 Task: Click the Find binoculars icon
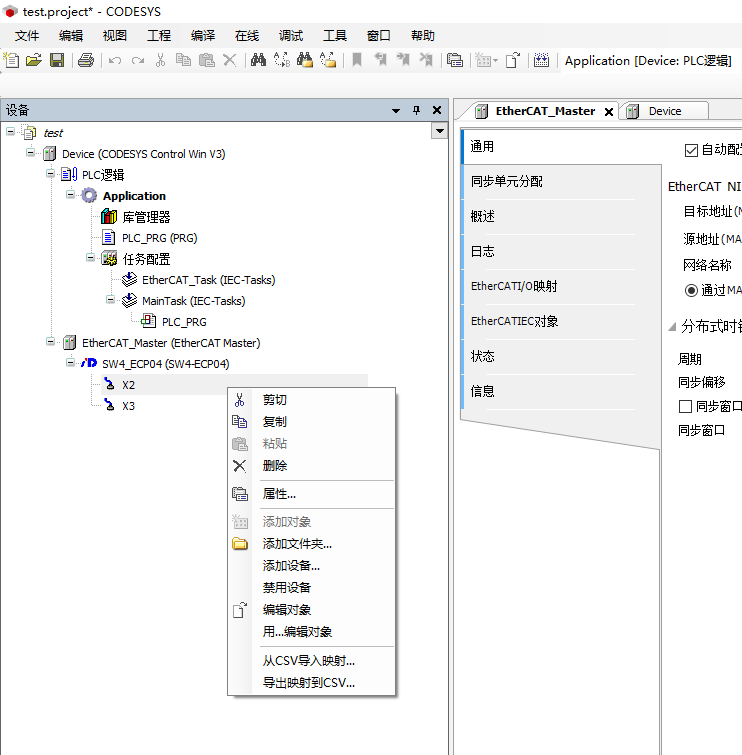point(259,60)
